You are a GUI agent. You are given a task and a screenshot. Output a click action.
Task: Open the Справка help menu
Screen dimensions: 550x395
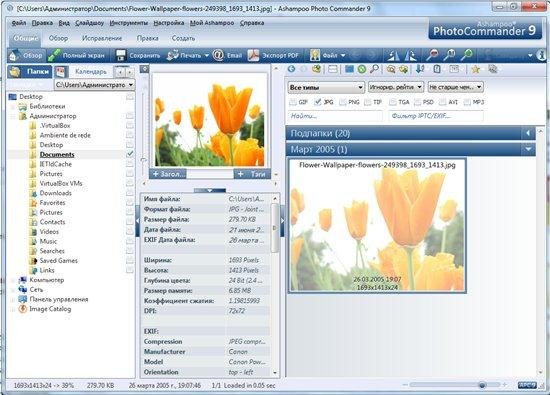pos(252,23)
